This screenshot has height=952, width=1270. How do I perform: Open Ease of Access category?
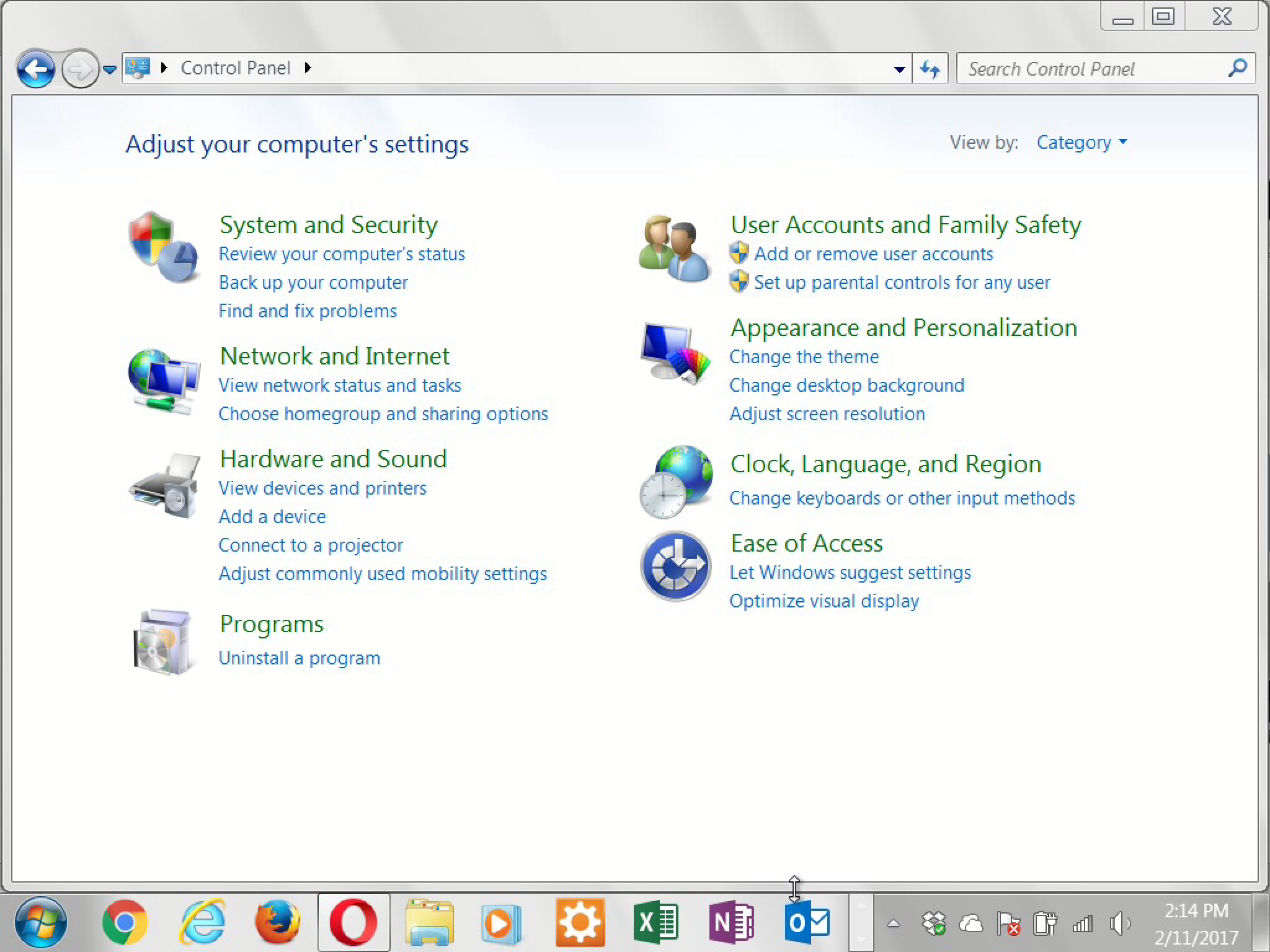(x=807, y=544)
